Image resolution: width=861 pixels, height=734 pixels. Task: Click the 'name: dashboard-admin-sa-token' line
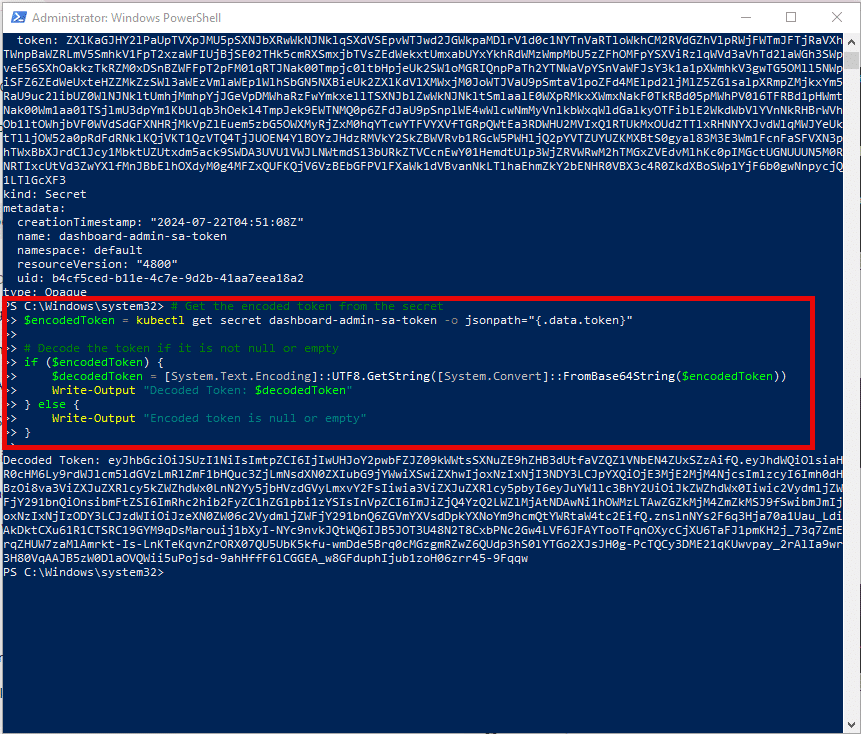(x=122, y=237)
